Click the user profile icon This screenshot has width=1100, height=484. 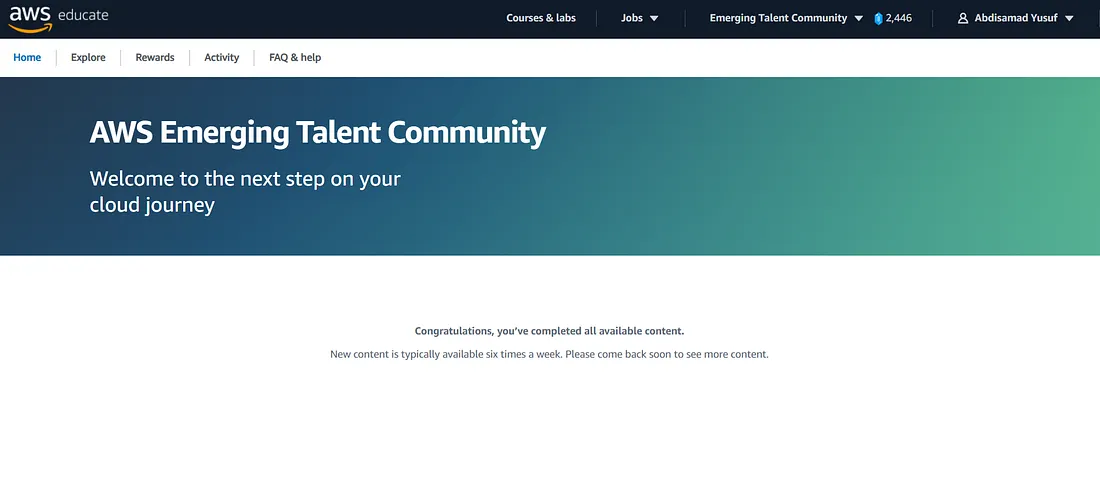point(963,18)
